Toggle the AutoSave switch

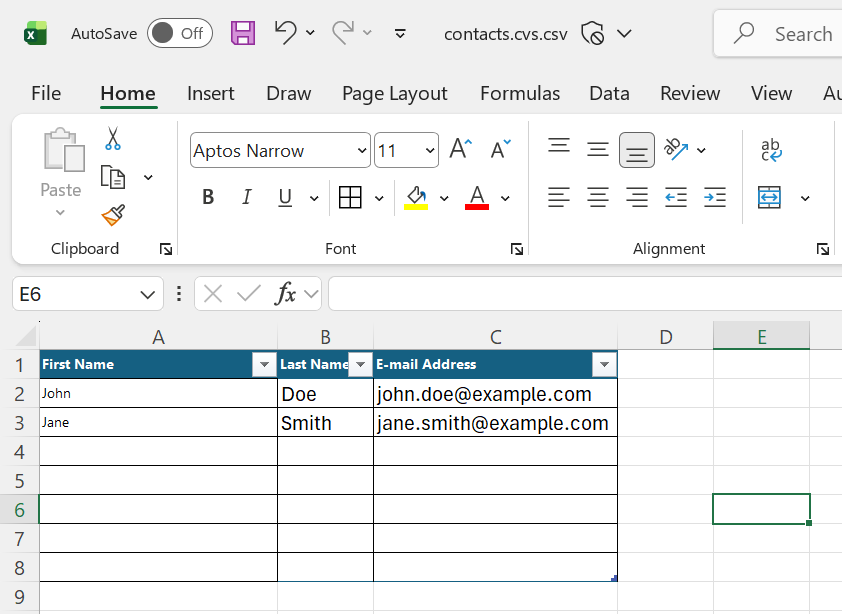pos(179,33)
